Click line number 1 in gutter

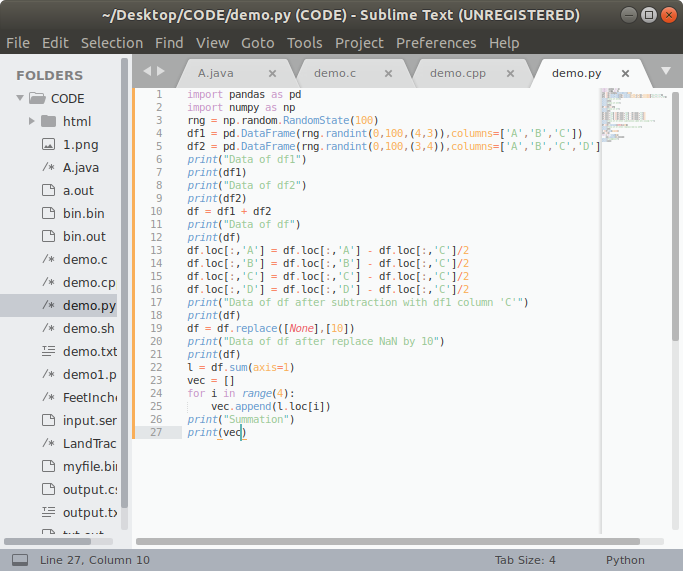tap(159, 94)
